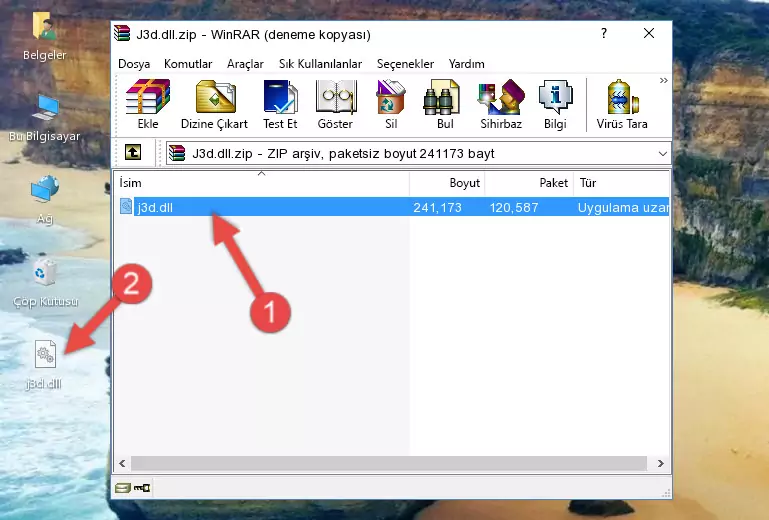769x520 pixels.
Task: Open the Araçlar menu
Action: [x=245, y=64]
